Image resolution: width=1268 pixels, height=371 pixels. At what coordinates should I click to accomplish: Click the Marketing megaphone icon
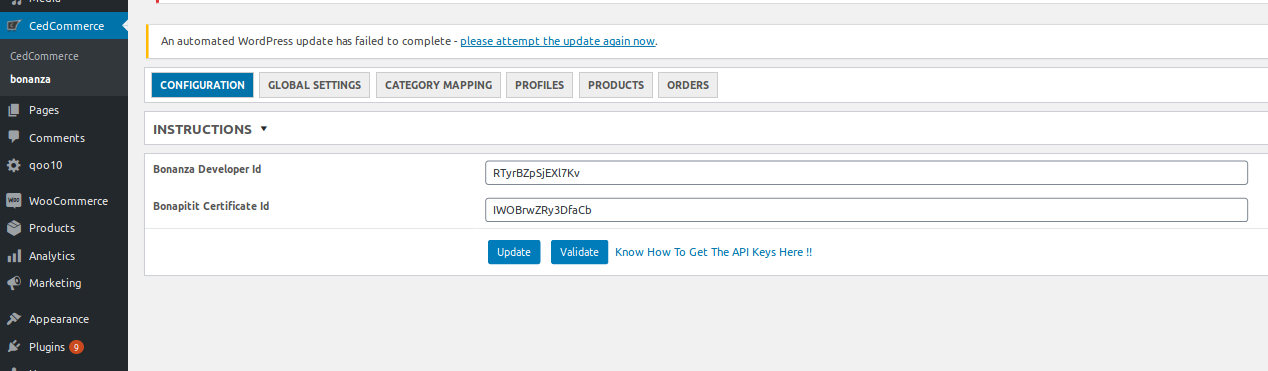(x=14, y=283)
